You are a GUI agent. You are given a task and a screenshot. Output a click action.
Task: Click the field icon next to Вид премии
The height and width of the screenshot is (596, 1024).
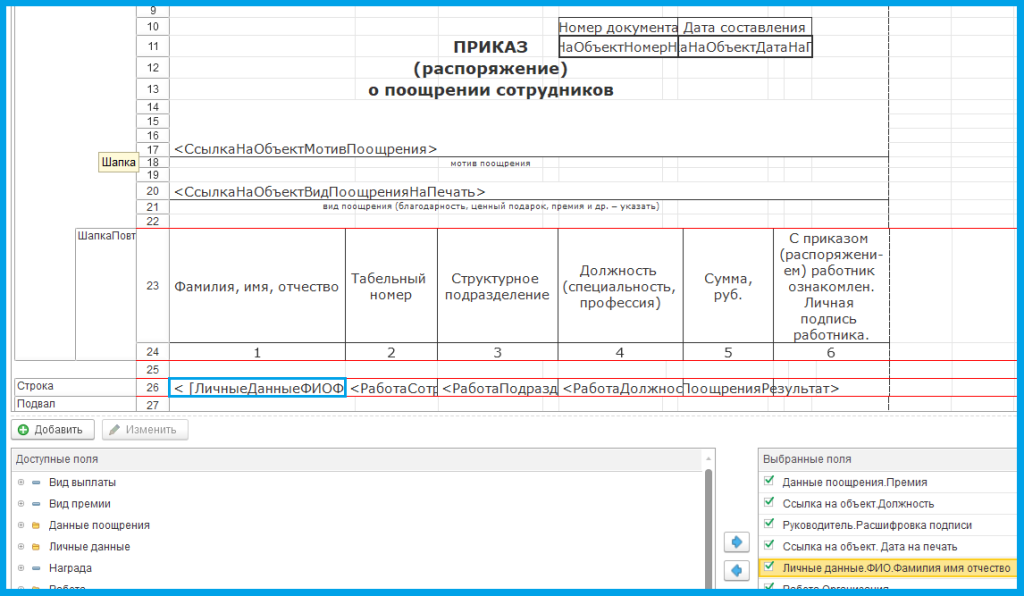tap(36, 504)
